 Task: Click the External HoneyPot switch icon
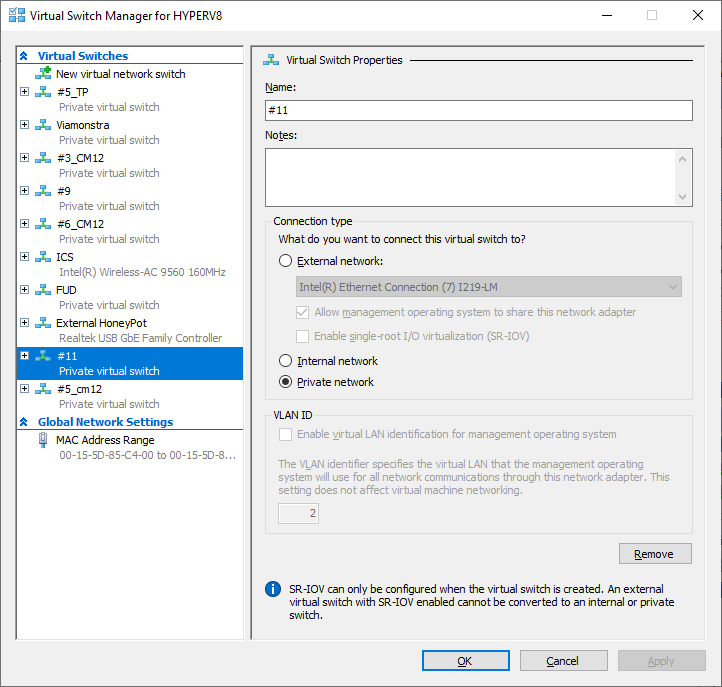[43, 323]
